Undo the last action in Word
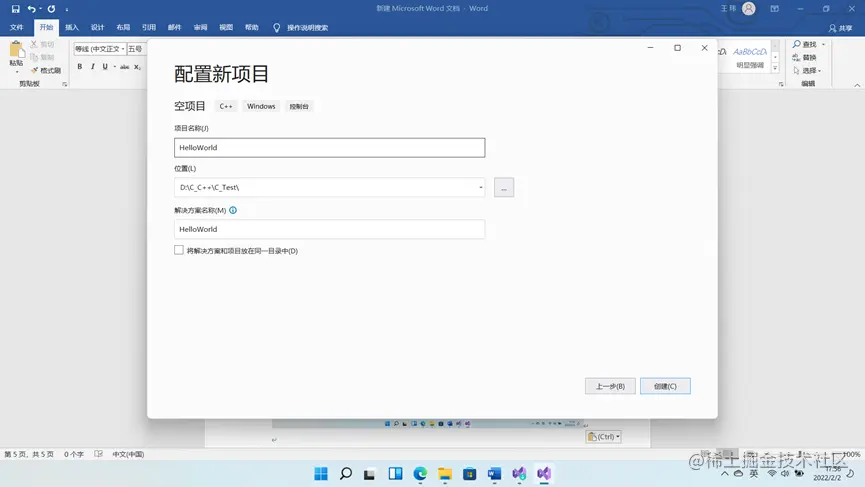The width and height of the screenshot is (865, 487). click(31, 9)
